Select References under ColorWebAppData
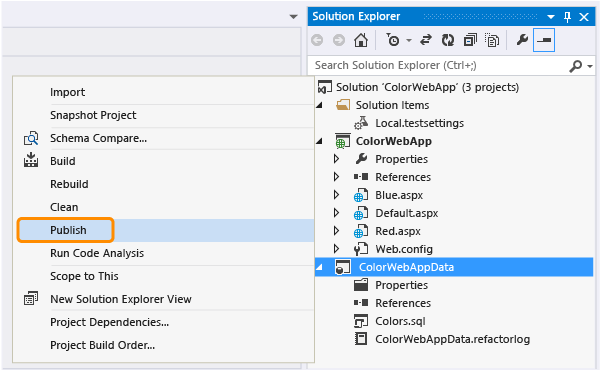Viewport: 600px width, 370px height. 403,303
